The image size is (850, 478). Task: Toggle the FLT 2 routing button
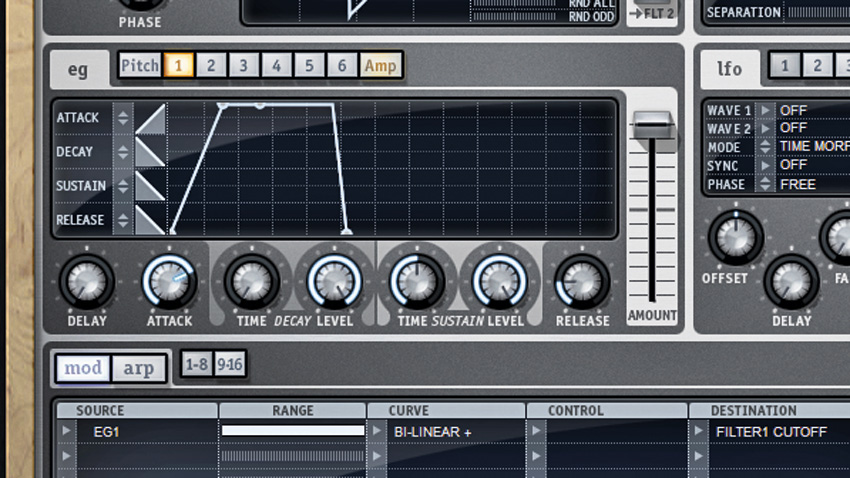(x=653, y=14)
